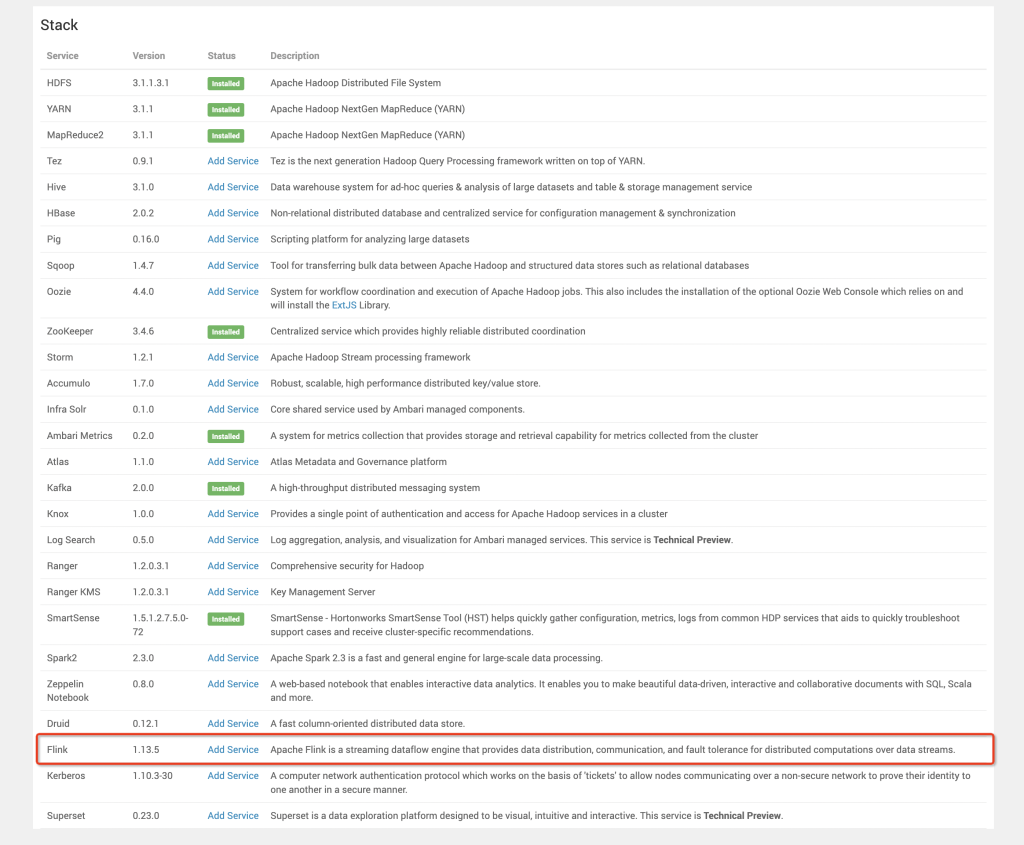This screenshot has width=1024, height=845.
Task: Click Add Service link for Flink
Action: pyautogui.click(x=233, y=750)
